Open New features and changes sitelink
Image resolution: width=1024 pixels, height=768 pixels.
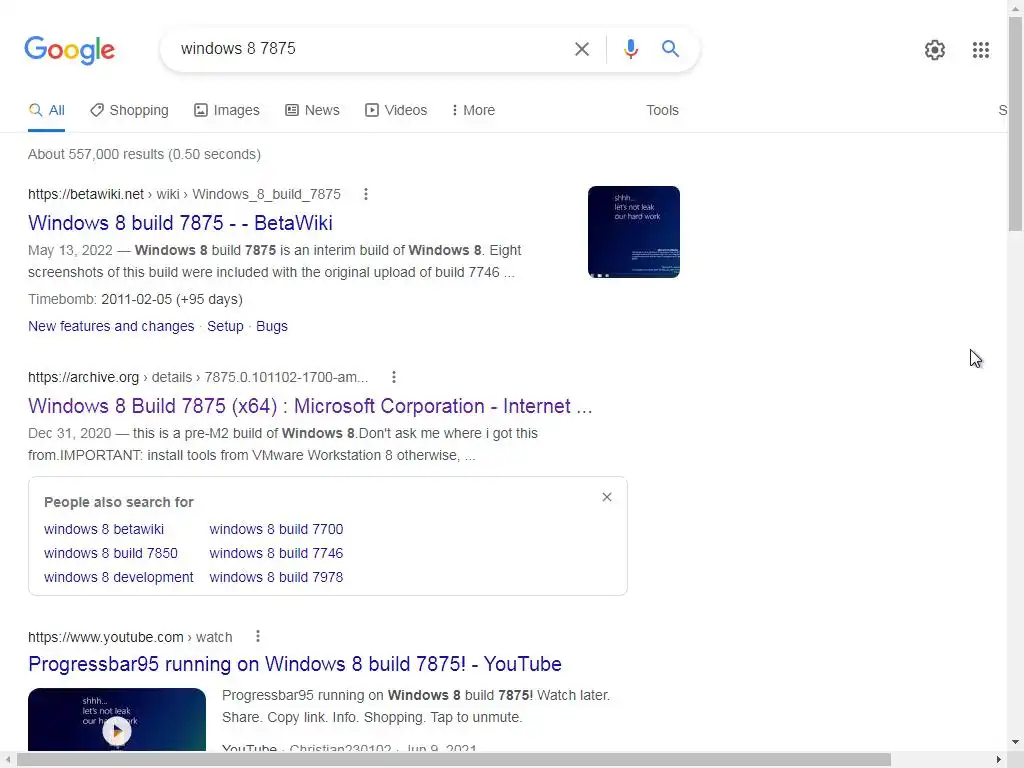[111, 326]
